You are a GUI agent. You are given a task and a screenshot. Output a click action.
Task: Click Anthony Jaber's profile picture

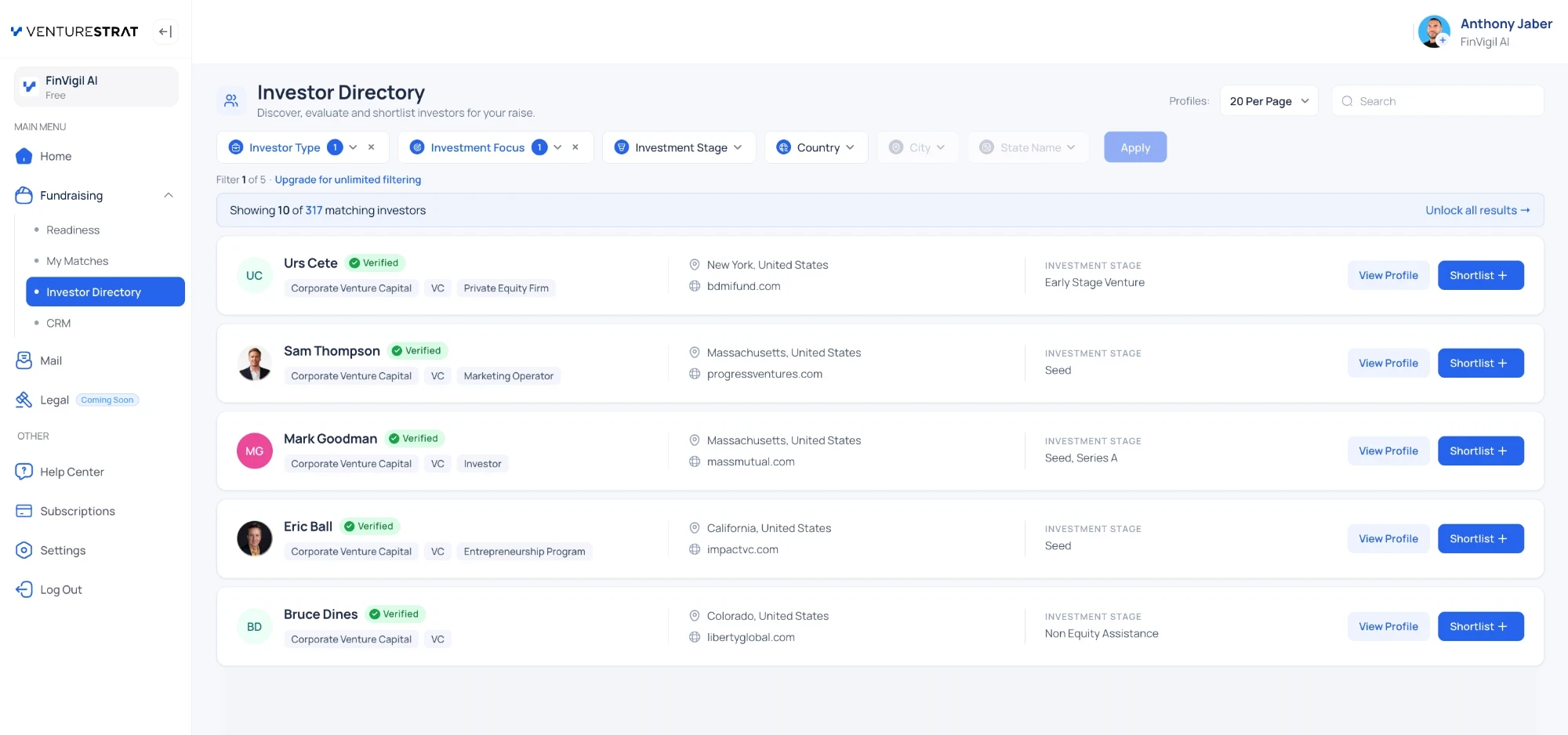click(x=1434, y=32)
